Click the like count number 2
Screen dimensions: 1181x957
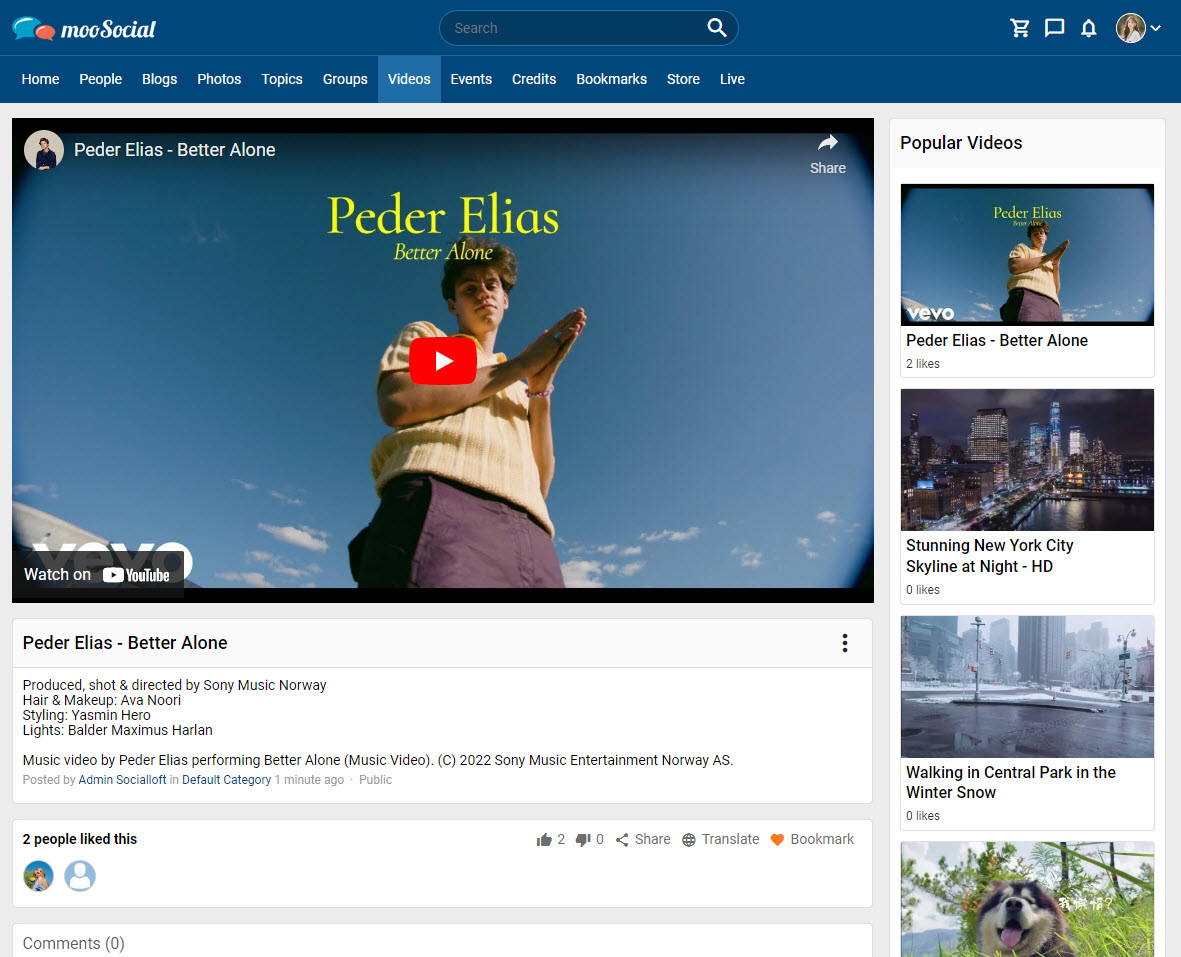tap(561, 839)
